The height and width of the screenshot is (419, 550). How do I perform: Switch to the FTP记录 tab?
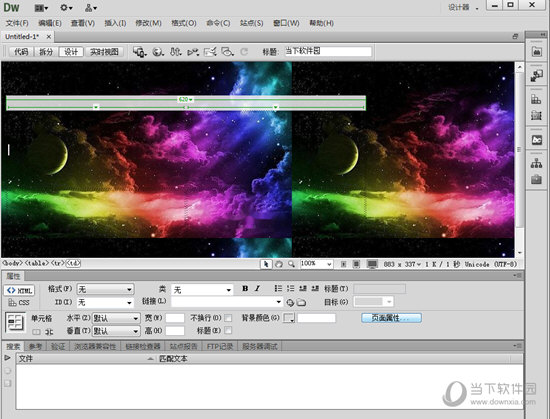pyautogui.click(x=220, y=346)
